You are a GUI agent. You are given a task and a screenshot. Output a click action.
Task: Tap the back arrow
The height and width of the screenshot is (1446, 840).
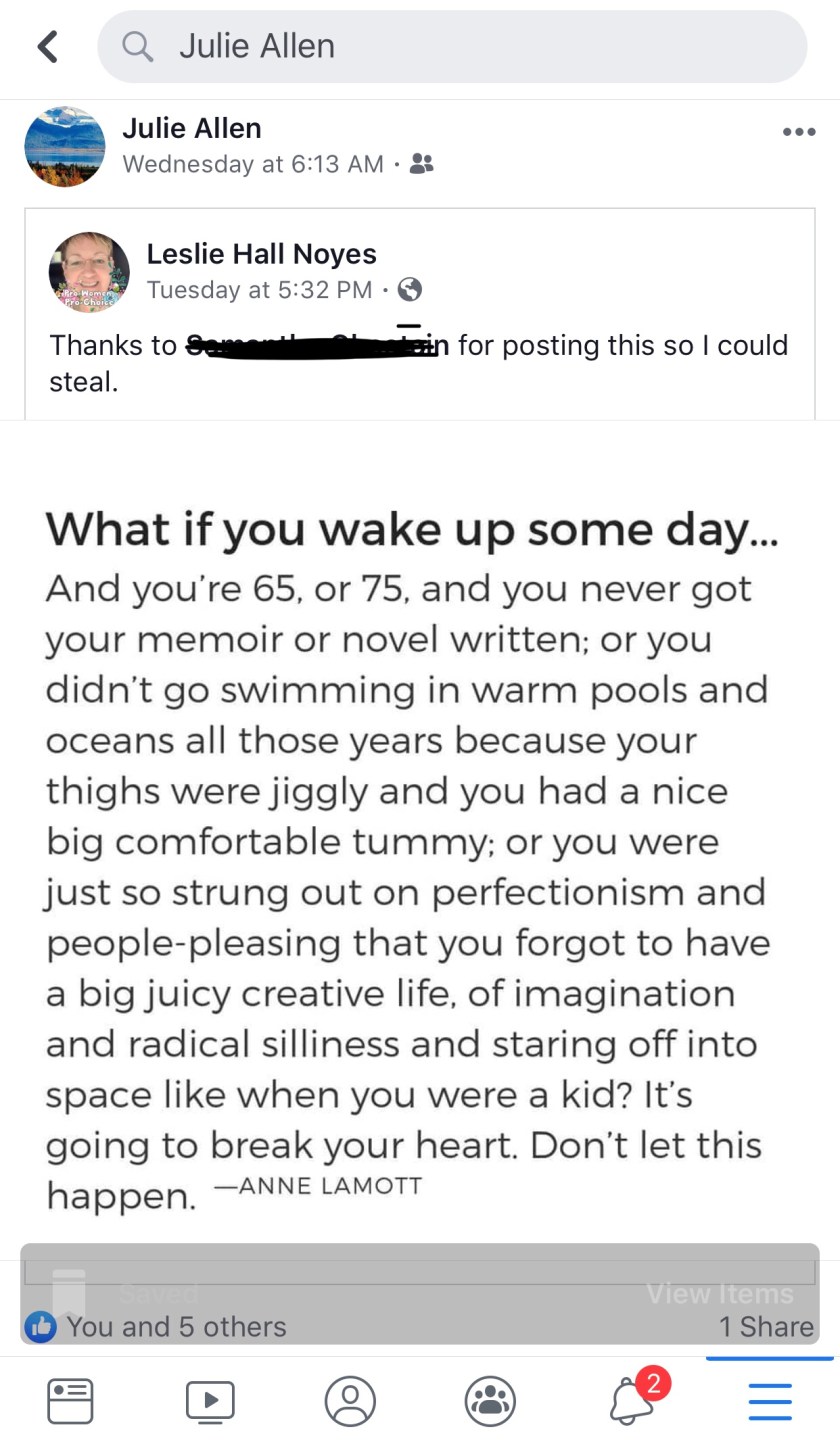pos(47,46)
